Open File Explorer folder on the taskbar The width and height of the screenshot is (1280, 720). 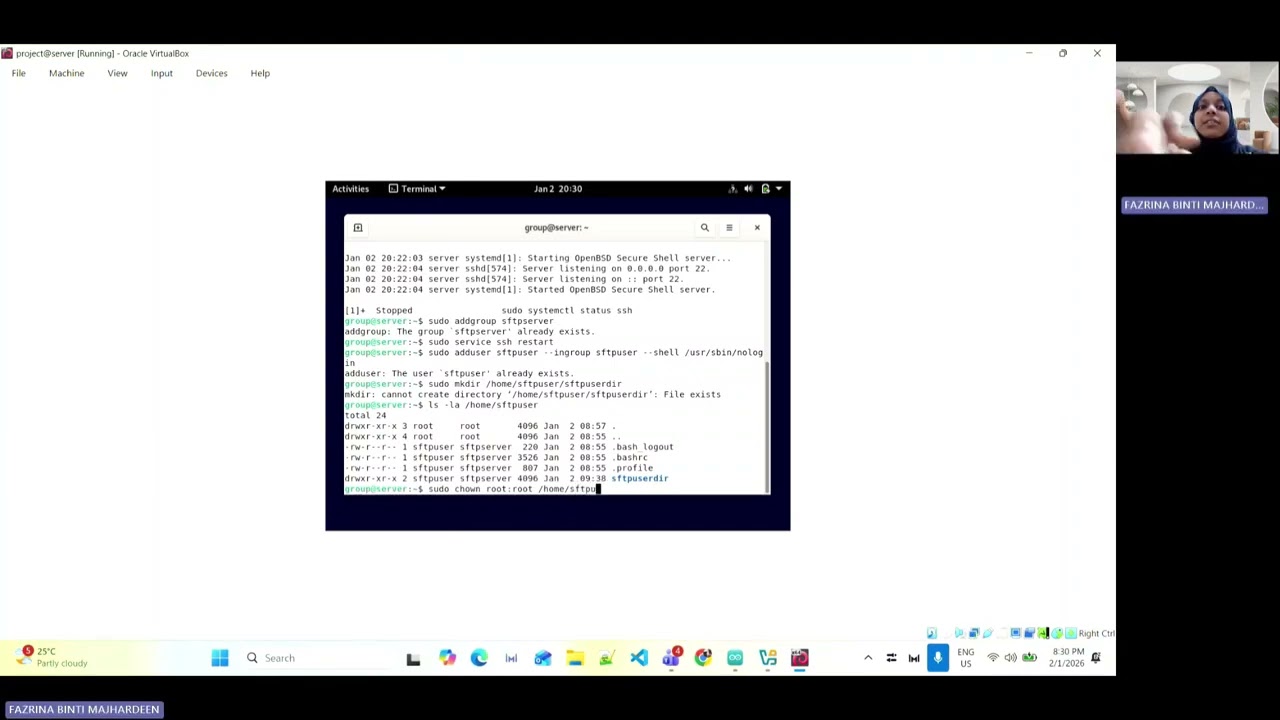click(575, 658)
